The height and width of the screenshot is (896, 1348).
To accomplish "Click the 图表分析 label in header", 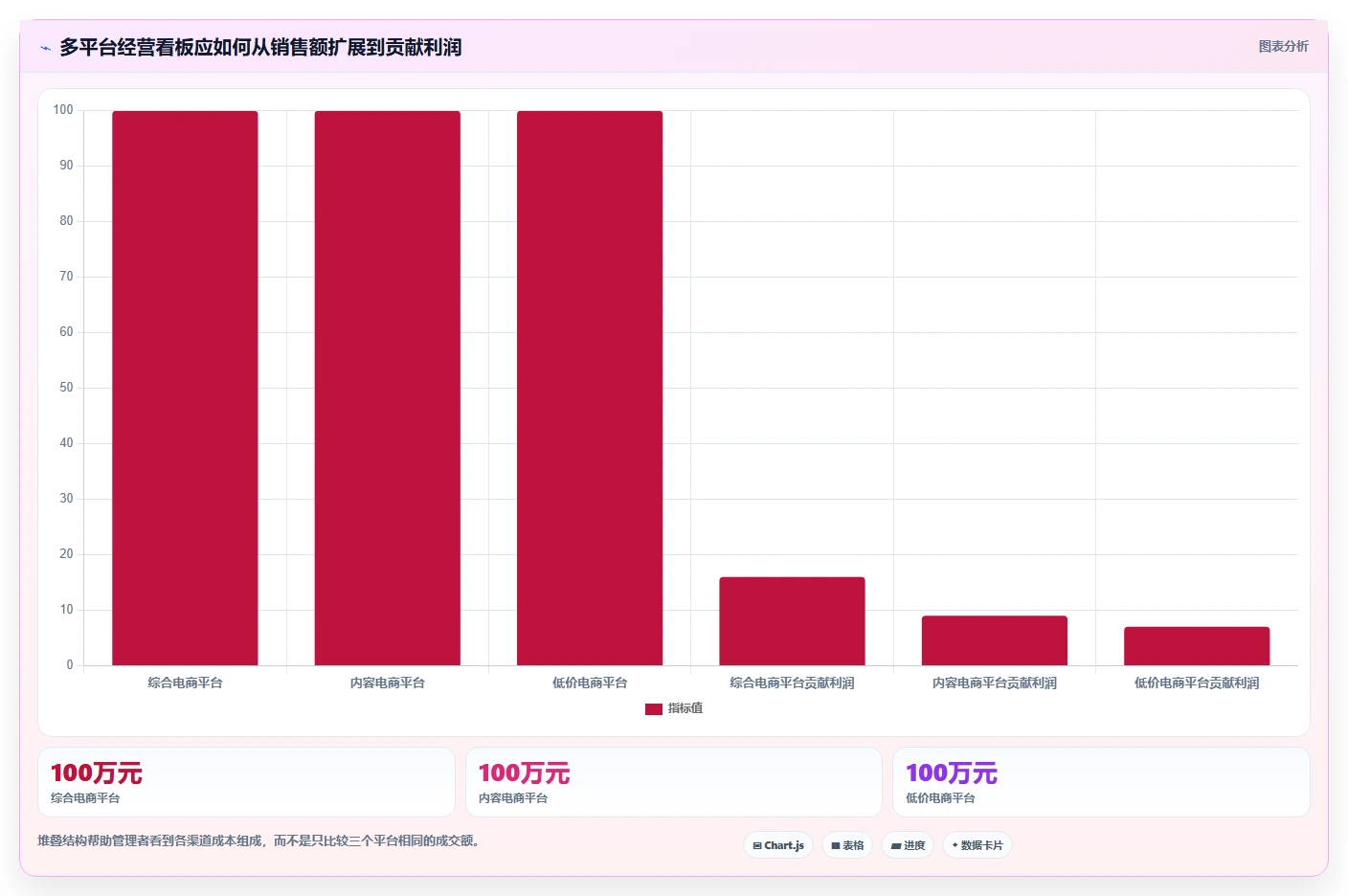I will [x=1283, y=46].
